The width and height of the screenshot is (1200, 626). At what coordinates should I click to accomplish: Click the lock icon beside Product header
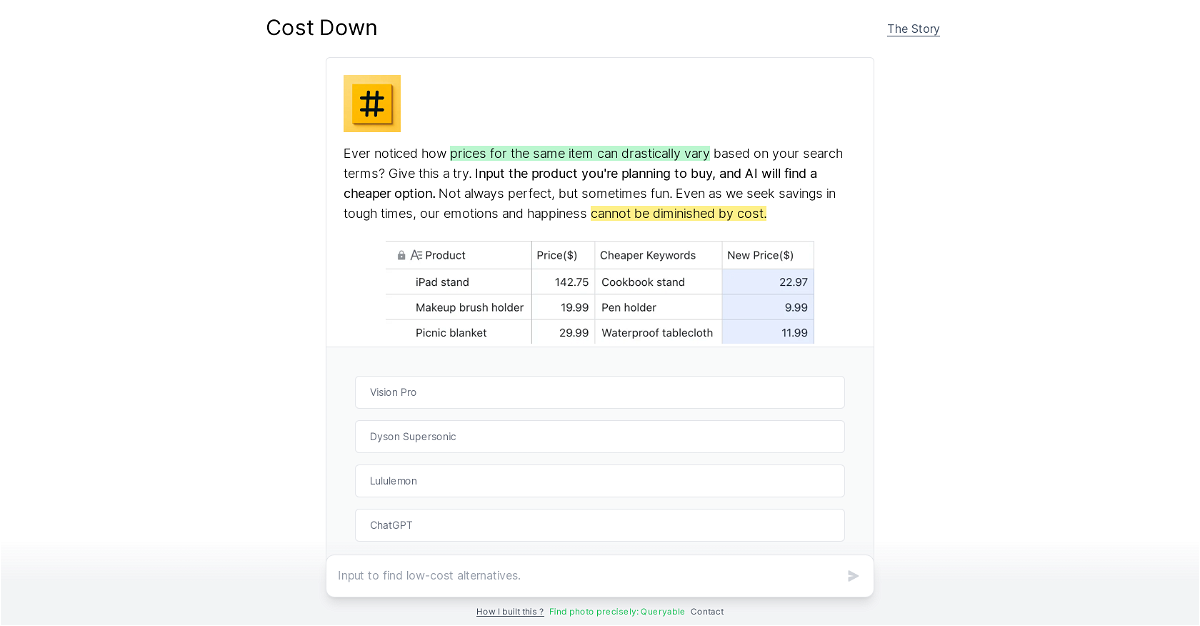[x=401, y=256]
